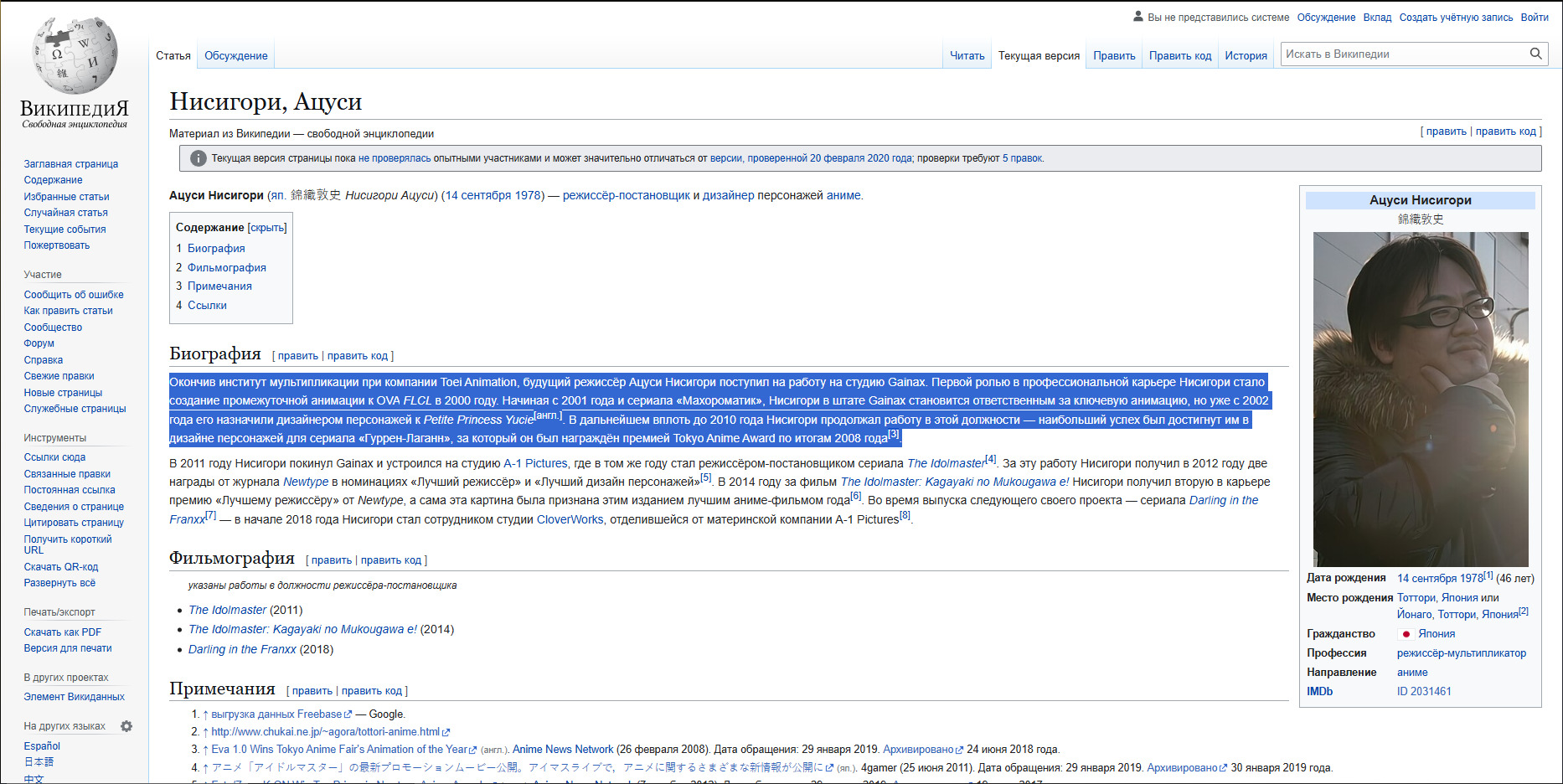Click external link icon after Freebase reference
Image resolution: width=1563 pixels, height=784 pixels.
[x=348, y=714]
